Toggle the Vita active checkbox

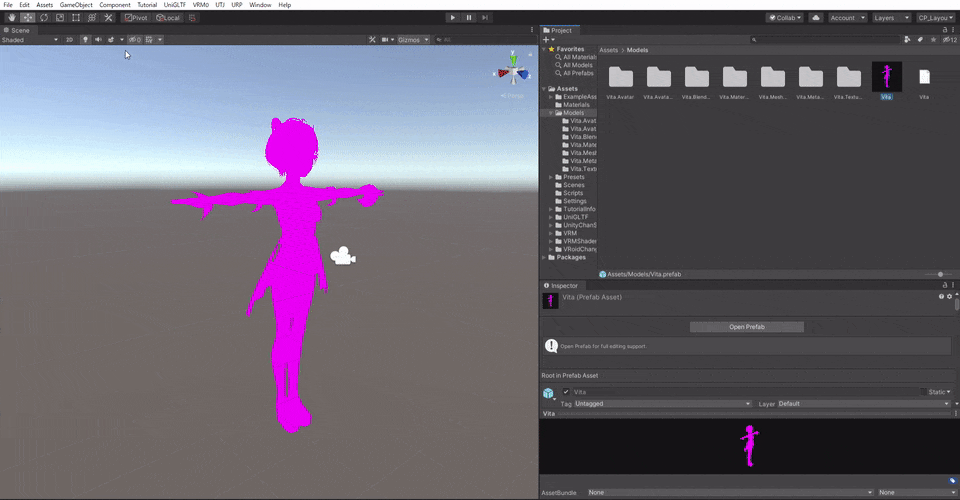point(566,392)
